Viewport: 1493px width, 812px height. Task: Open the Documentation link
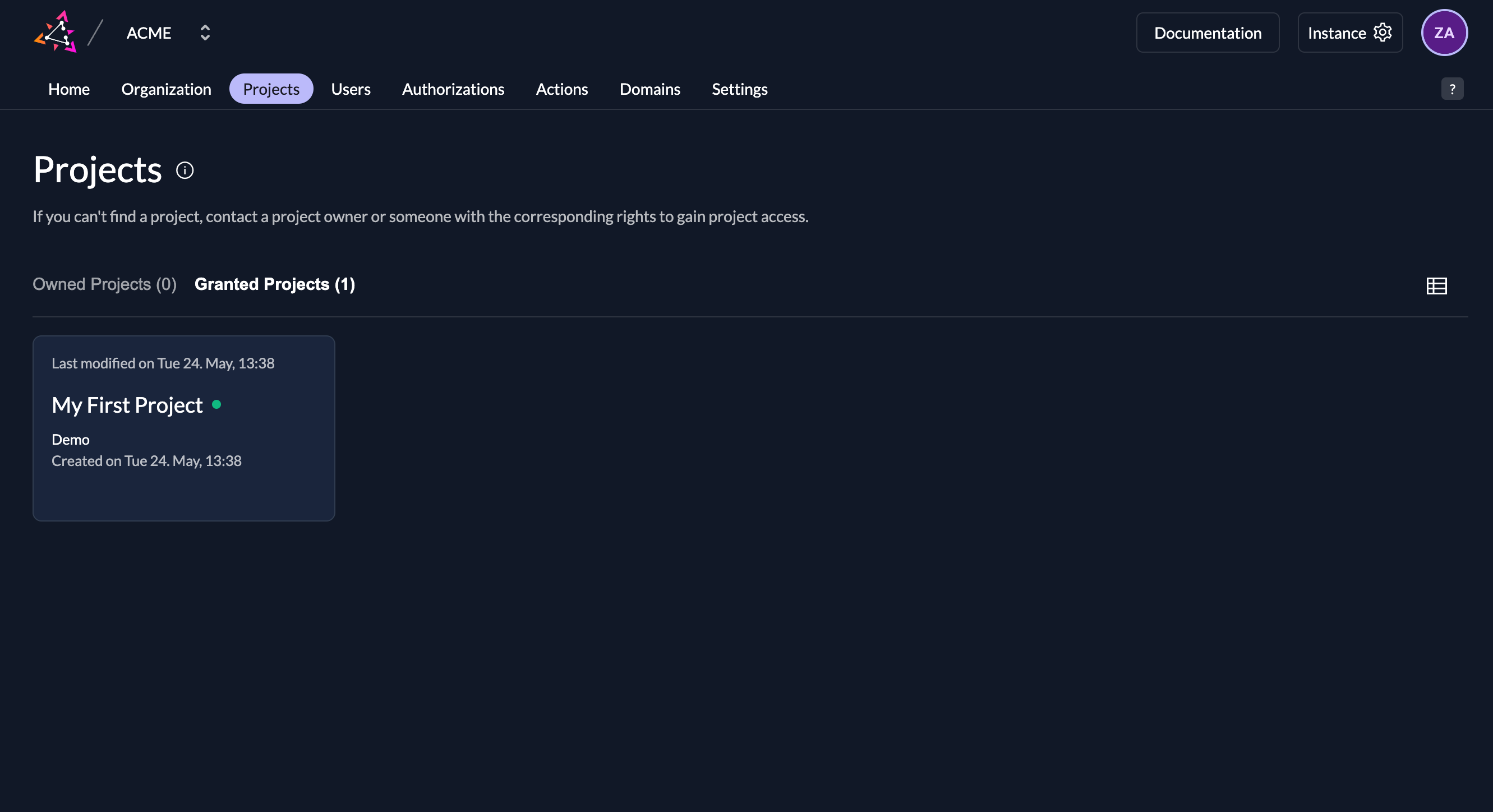point(1208,33)
